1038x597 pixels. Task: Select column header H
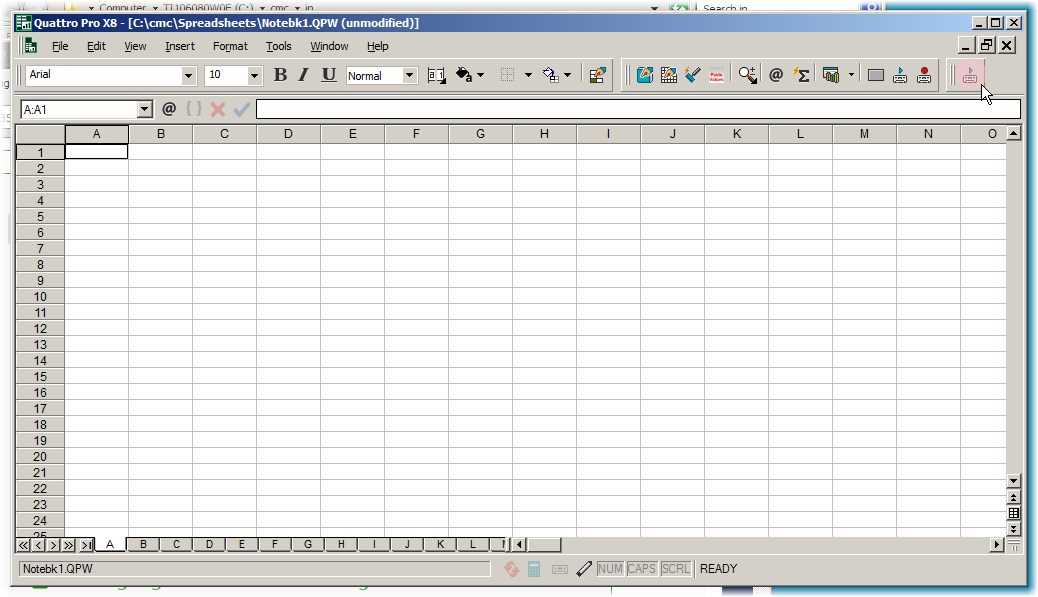pos(544,134)
